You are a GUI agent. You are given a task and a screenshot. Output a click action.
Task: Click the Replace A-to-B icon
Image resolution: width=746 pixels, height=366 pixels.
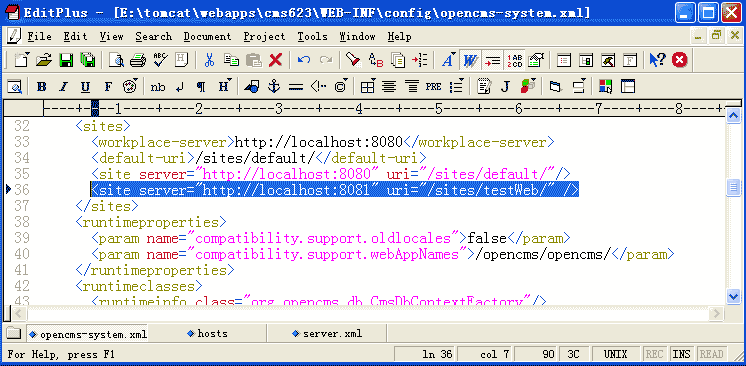coord(375,60)
